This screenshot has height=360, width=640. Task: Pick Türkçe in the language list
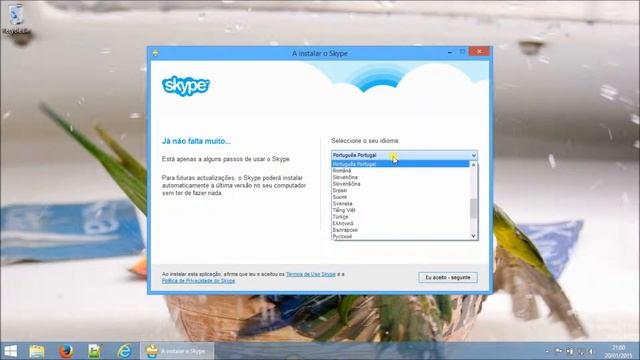coord(400,217)
